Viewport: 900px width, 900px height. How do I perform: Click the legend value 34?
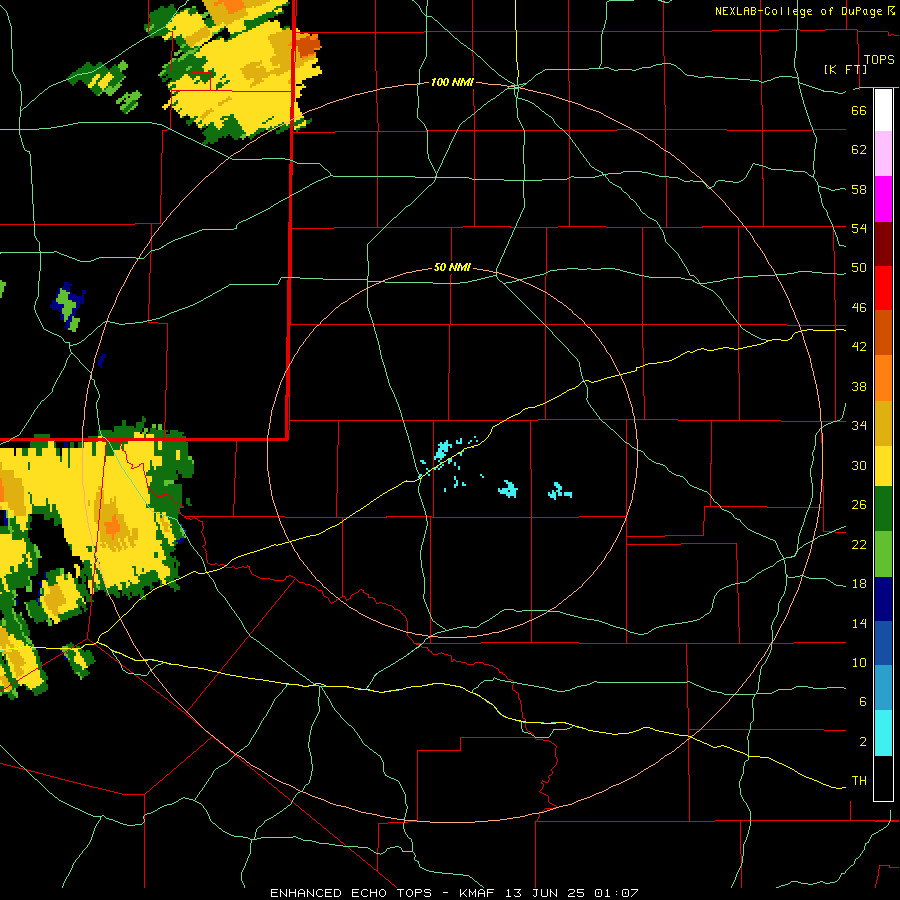click(x=859, y=425)
